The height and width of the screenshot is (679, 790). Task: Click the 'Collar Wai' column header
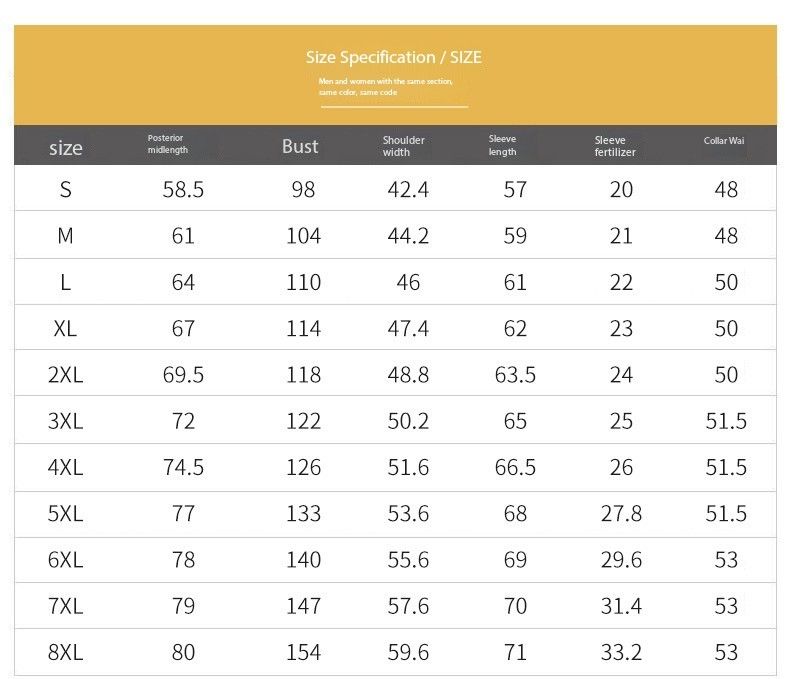(x=724, y=141)
